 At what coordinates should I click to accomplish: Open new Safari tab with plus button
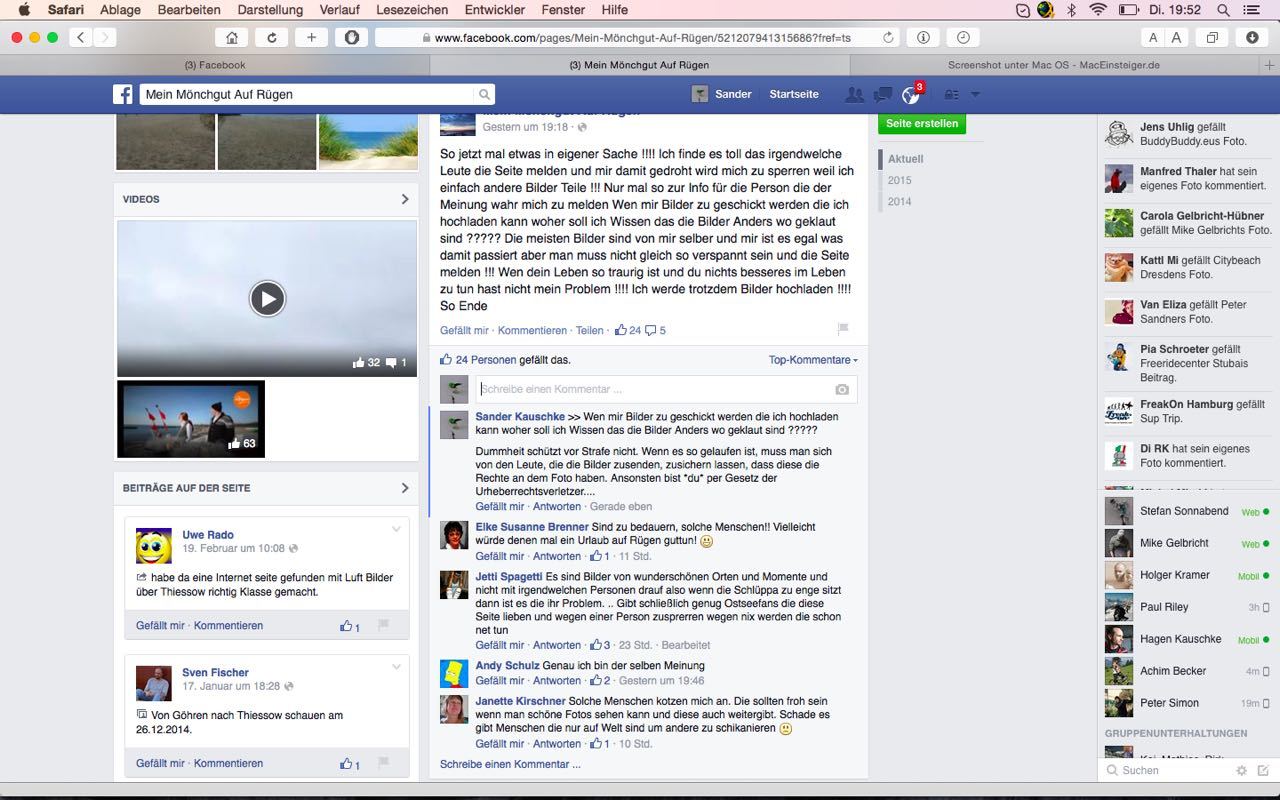coord(1270,65)
